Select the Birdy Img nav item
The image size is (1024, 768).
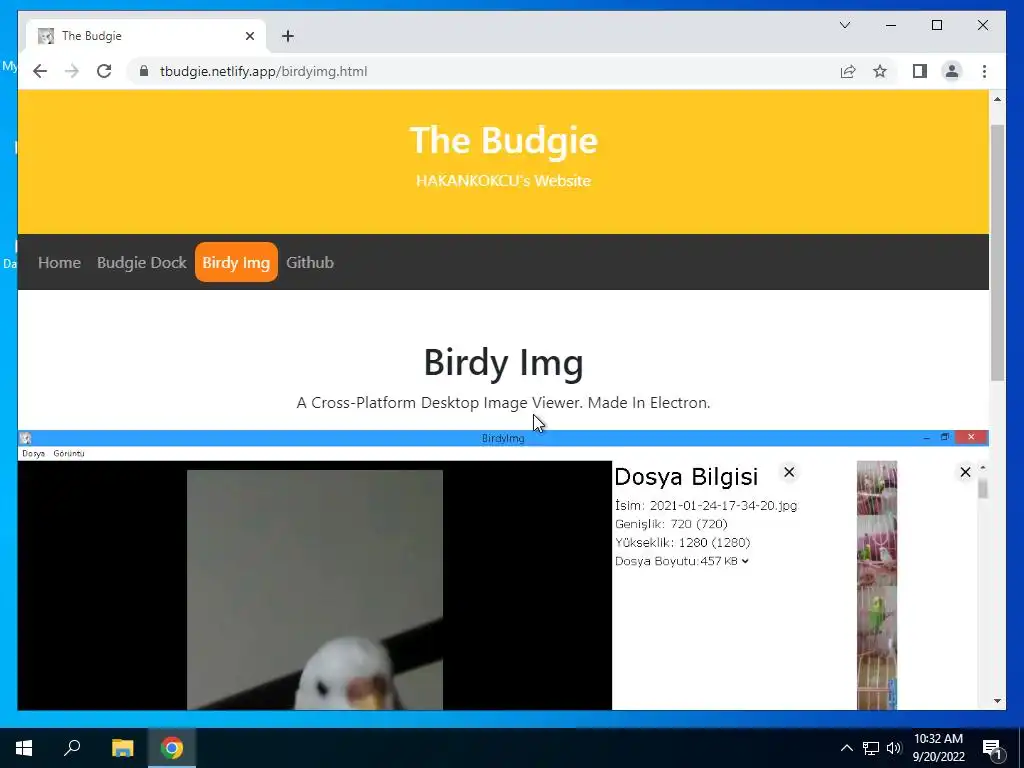point(236,263)
